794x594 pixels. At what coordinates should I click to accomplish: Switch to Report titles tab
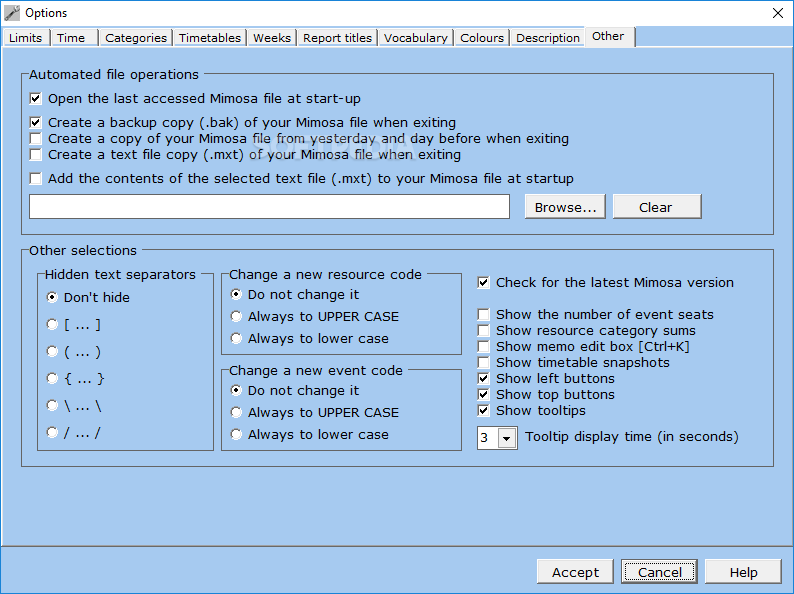[337, 38]
